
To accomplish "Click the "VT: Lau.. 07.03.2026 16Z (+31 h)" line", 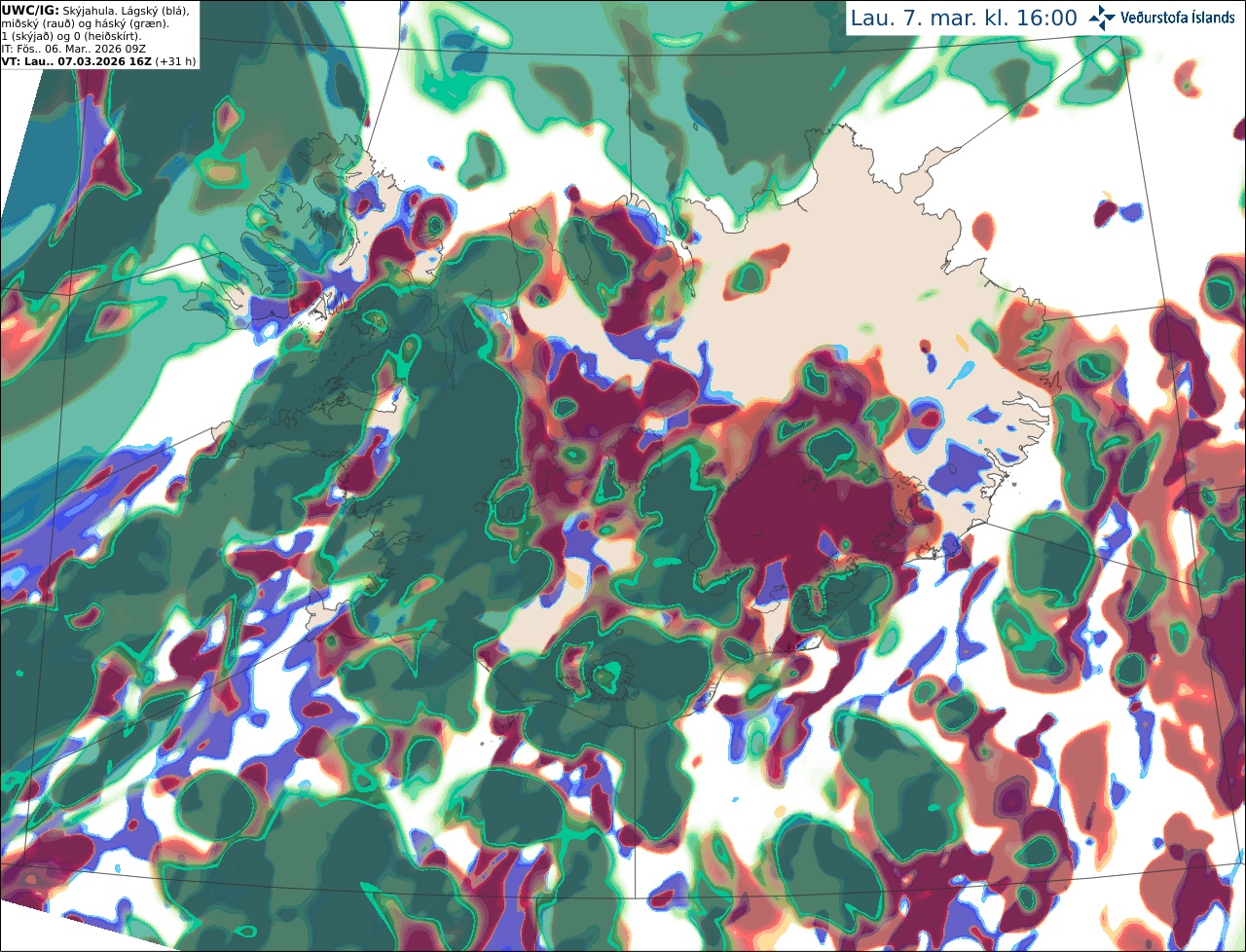I will 99,60.
